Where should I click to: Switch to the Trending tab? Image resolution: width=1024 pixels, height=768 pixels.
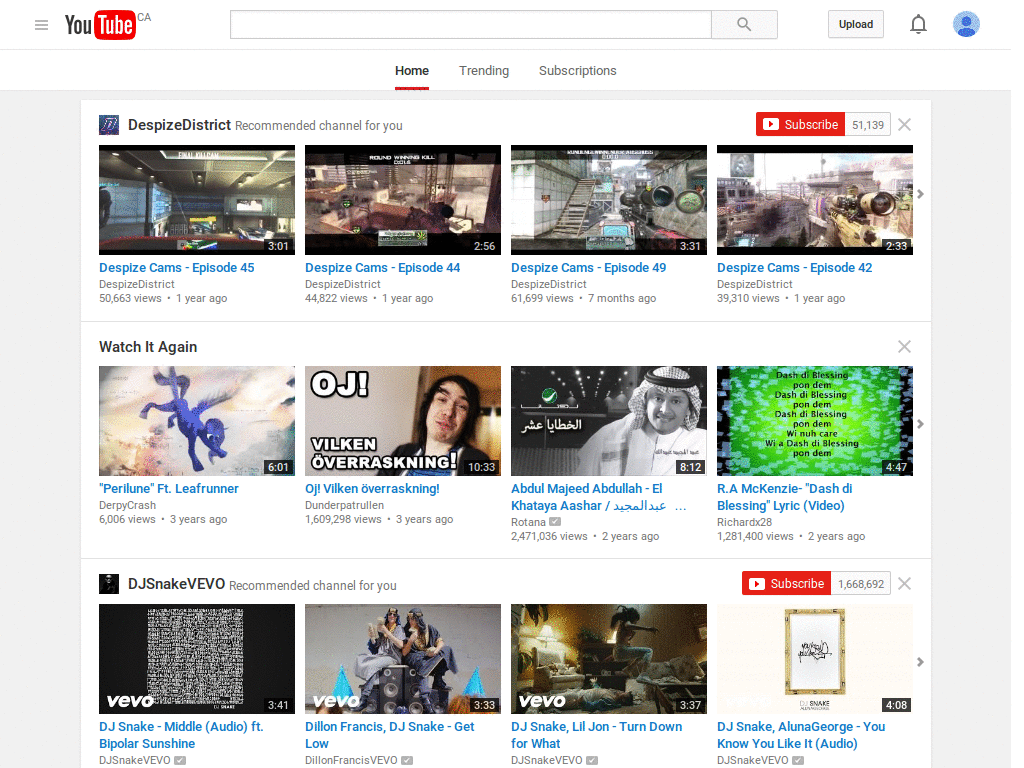484,71
